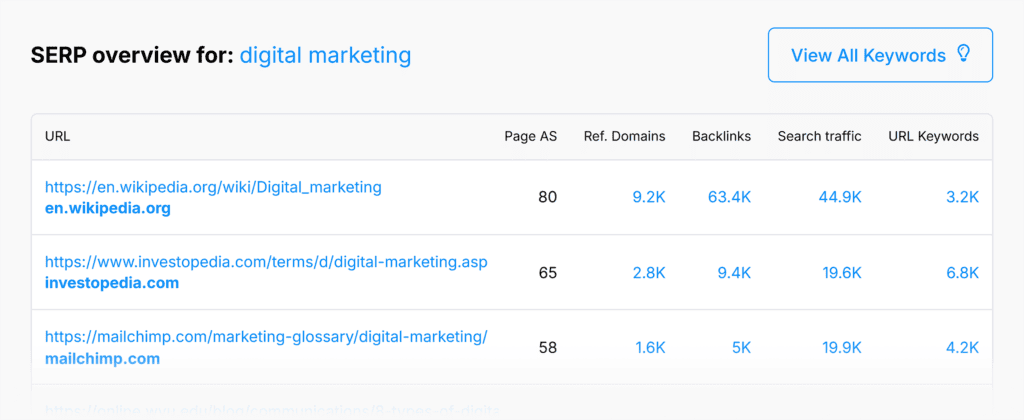Open the Mailchimp marketing-glossary URL
Image resolution: width=1024 pixels, height=420 pixels.
tap(266, 337)
